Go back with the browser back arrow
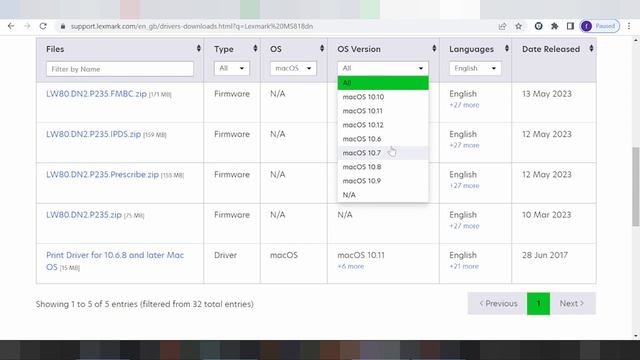 click(x=11, y=26)
